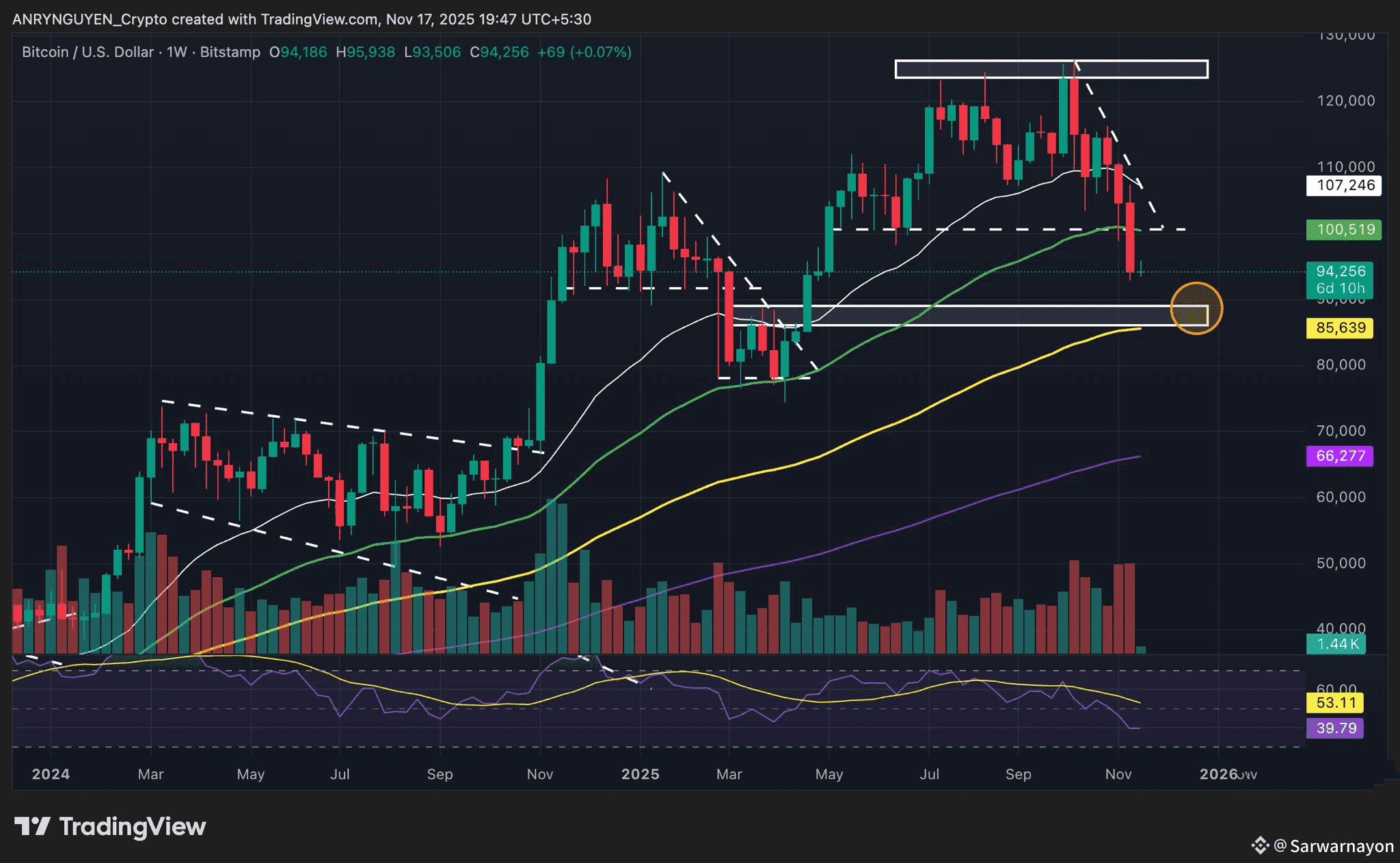Click the yellow 85,639 price label
Screen dimensions: 1400x863
click(x=1340, y=328)
